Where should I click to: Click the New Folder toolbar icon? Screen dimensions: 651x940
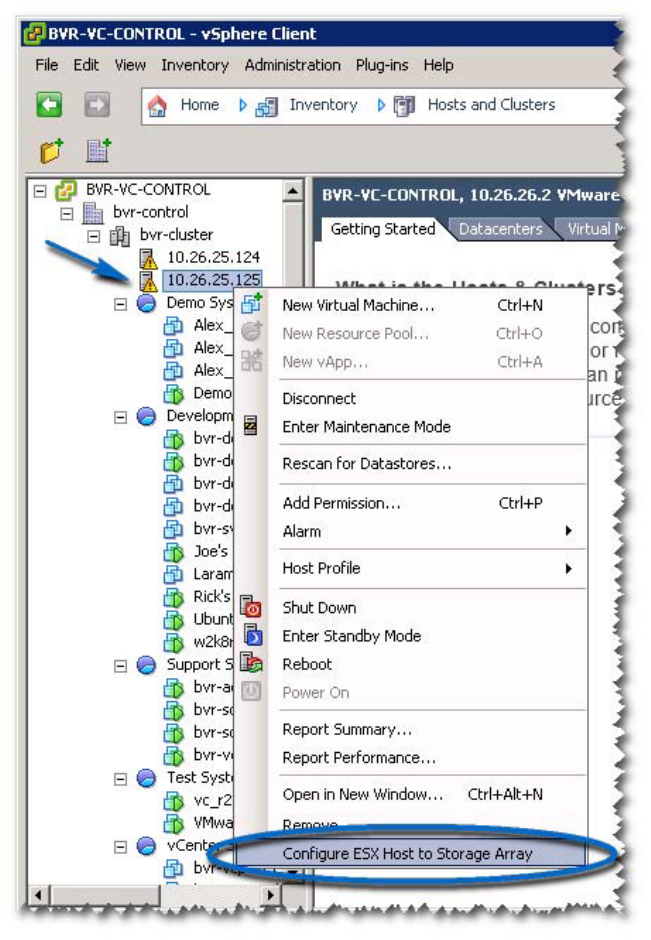click(x=52, y=151)
